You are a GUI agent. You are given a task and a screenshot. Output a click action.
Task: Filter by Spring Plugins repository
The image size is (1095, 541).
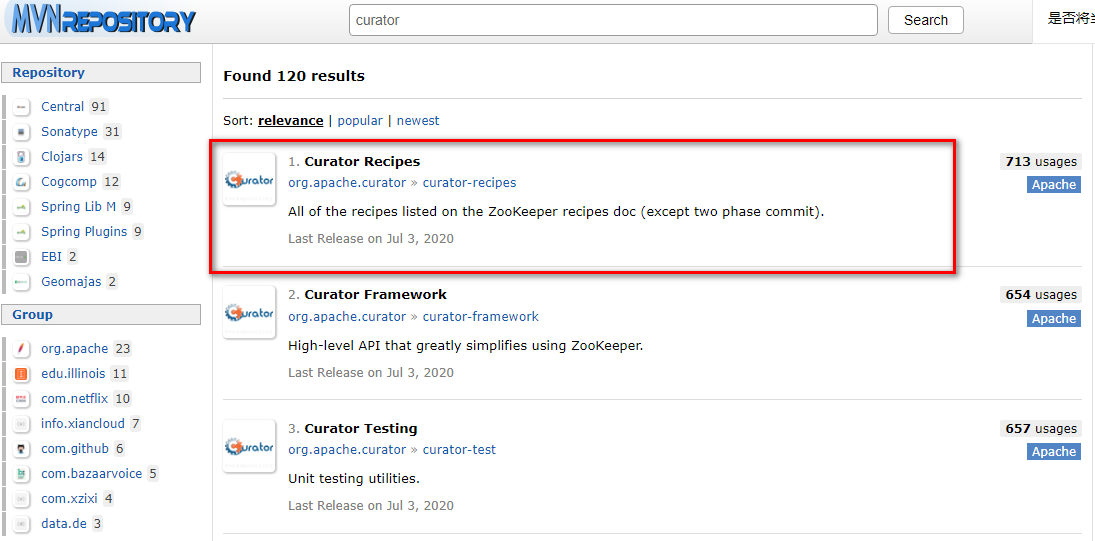pyautogui.click(x=84, y=232)
